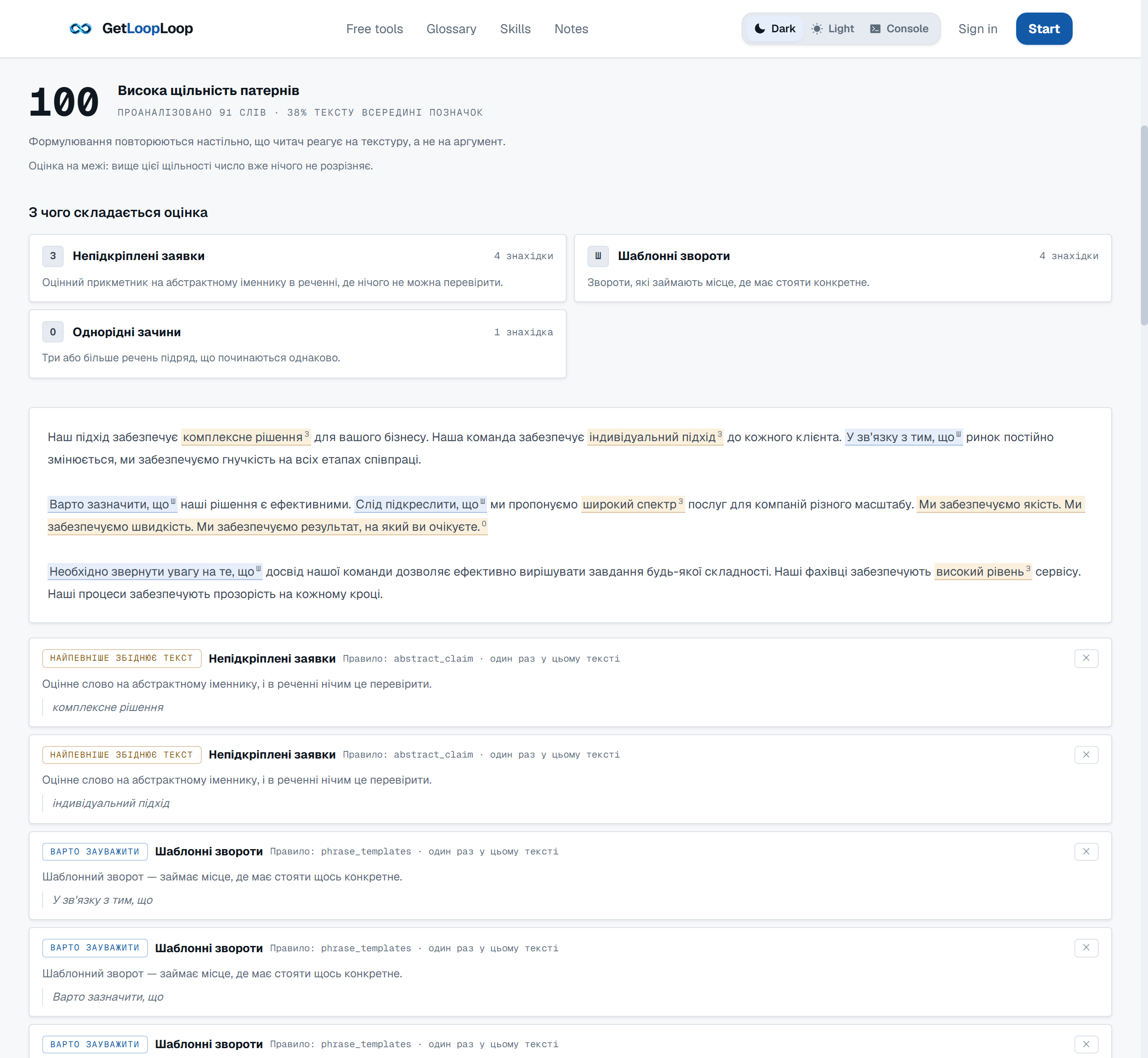
Task: Open the Free tools menu
Action: pos(374,29)
